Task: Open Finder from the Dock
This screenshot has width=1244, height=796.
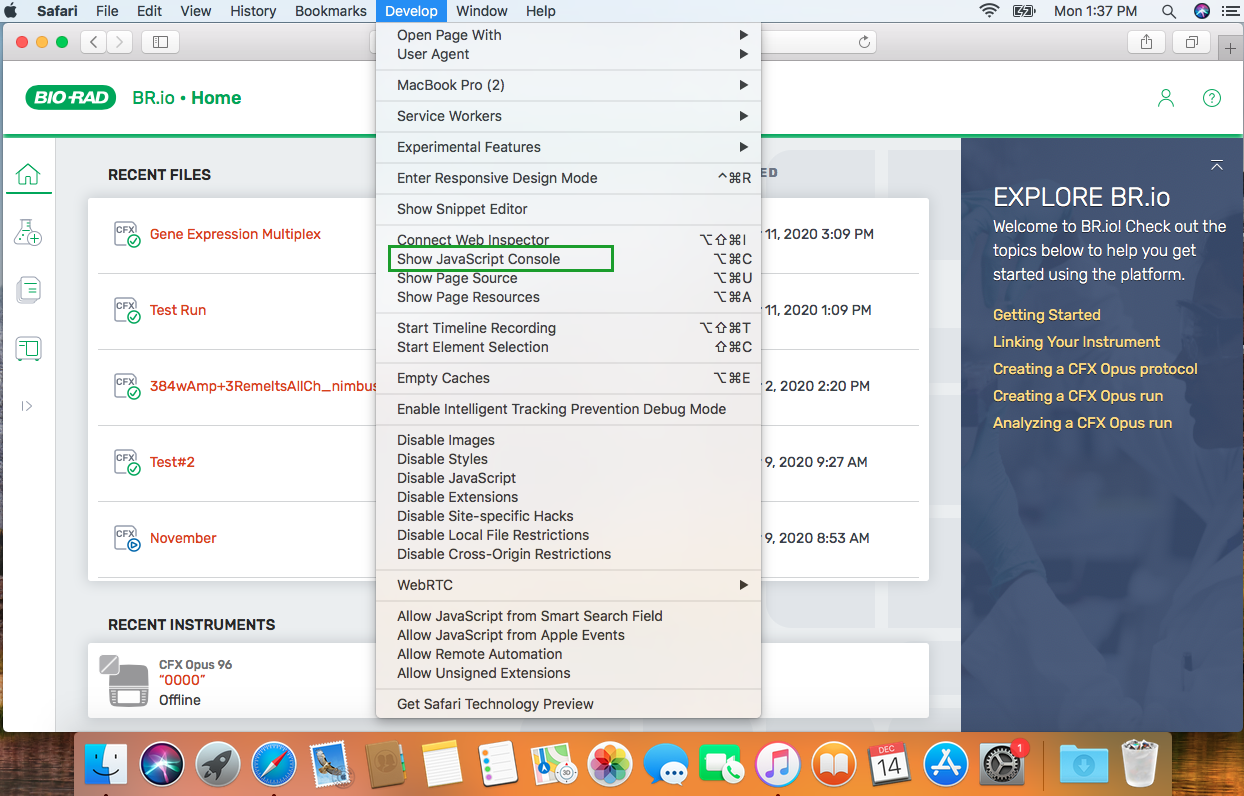Action: (107, 764)
